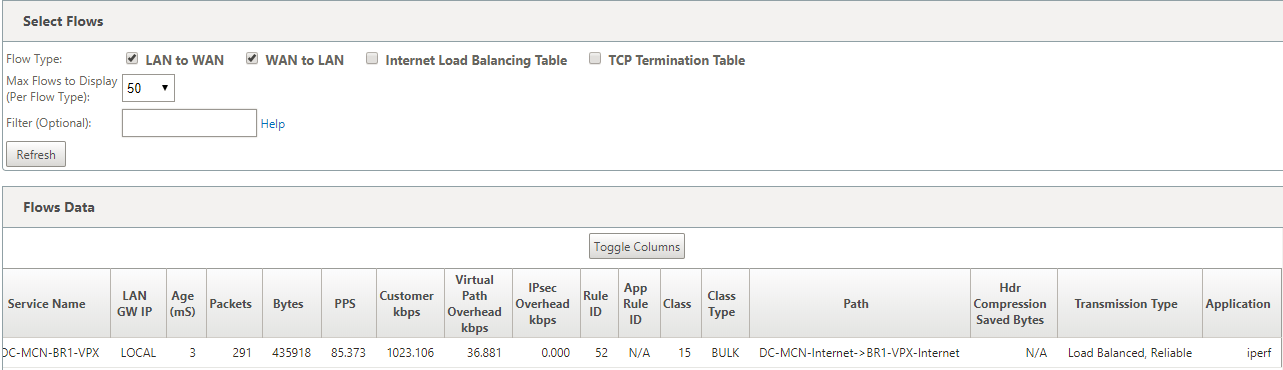Enable TCP Termination Table checkbox

coord(596,59)
